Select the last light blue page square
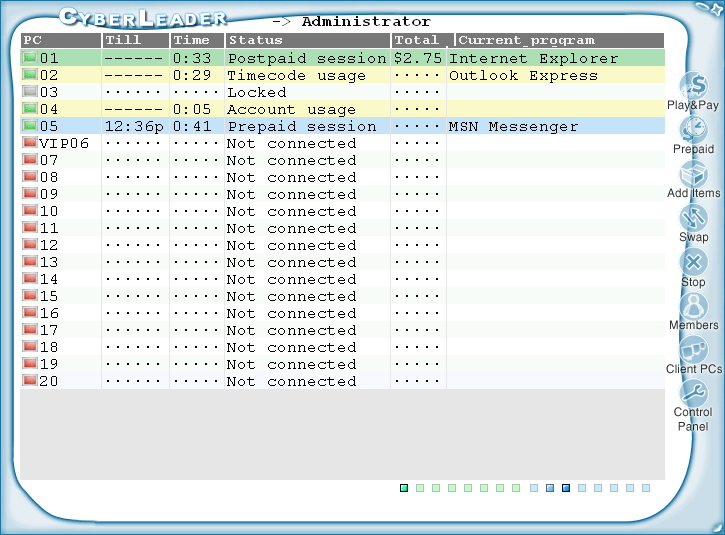Viewport: 725px width, 535px height. [646, 488]
